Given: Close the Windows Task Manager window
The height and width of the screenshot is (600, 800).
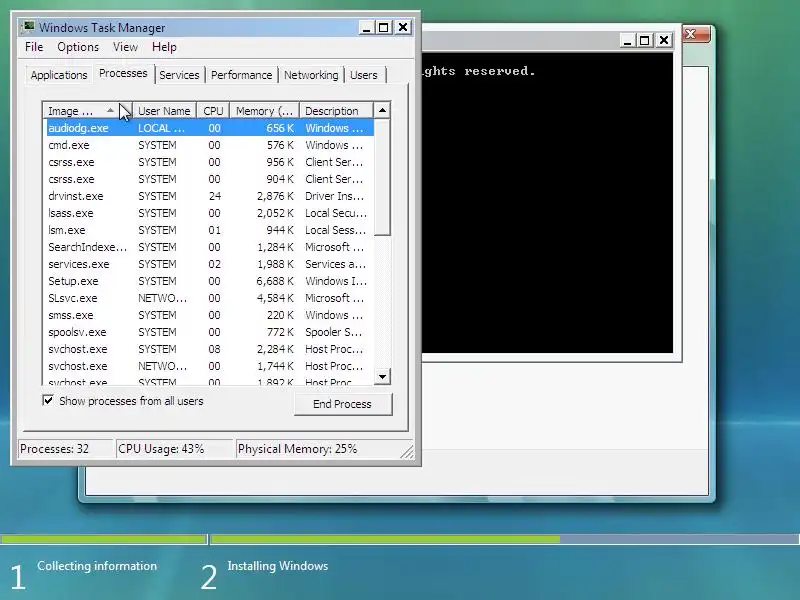Looking at the screenshot, I should (x=403, y=28).
